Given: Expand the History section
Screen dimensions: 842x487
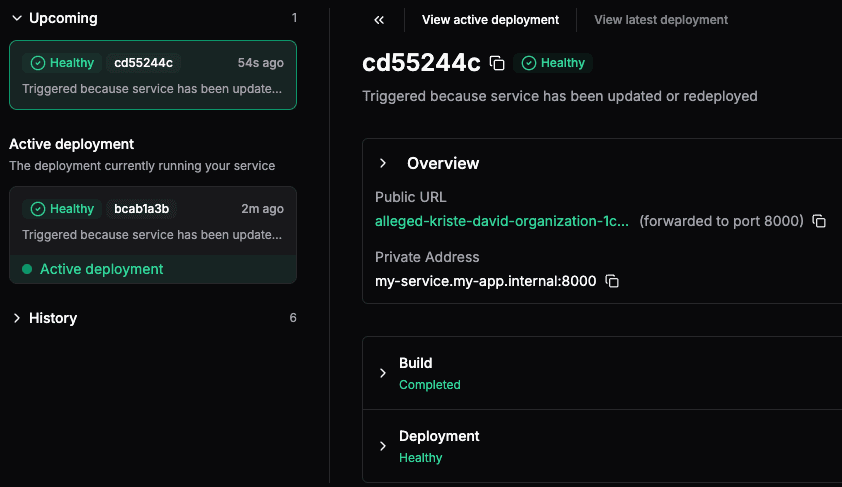Looking at the screenshot, I should [17, 318].
